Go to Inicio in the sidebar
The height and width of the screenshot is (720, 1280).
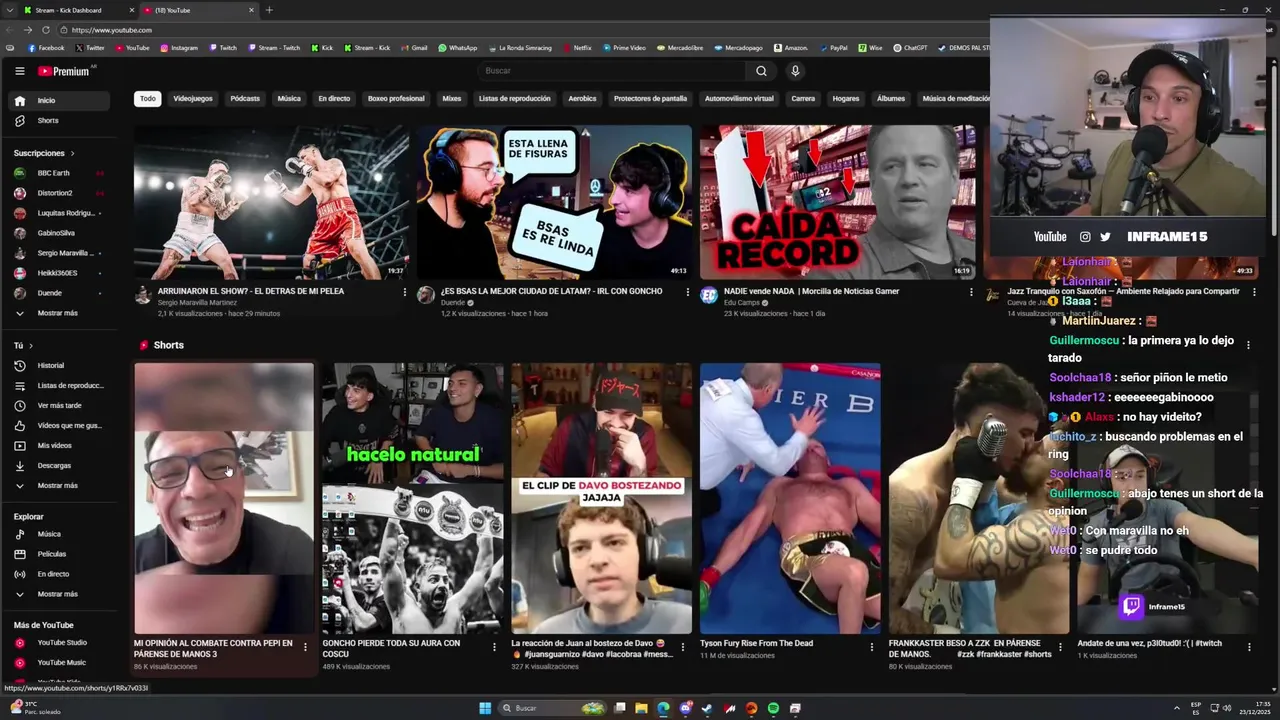click(60, 100)
